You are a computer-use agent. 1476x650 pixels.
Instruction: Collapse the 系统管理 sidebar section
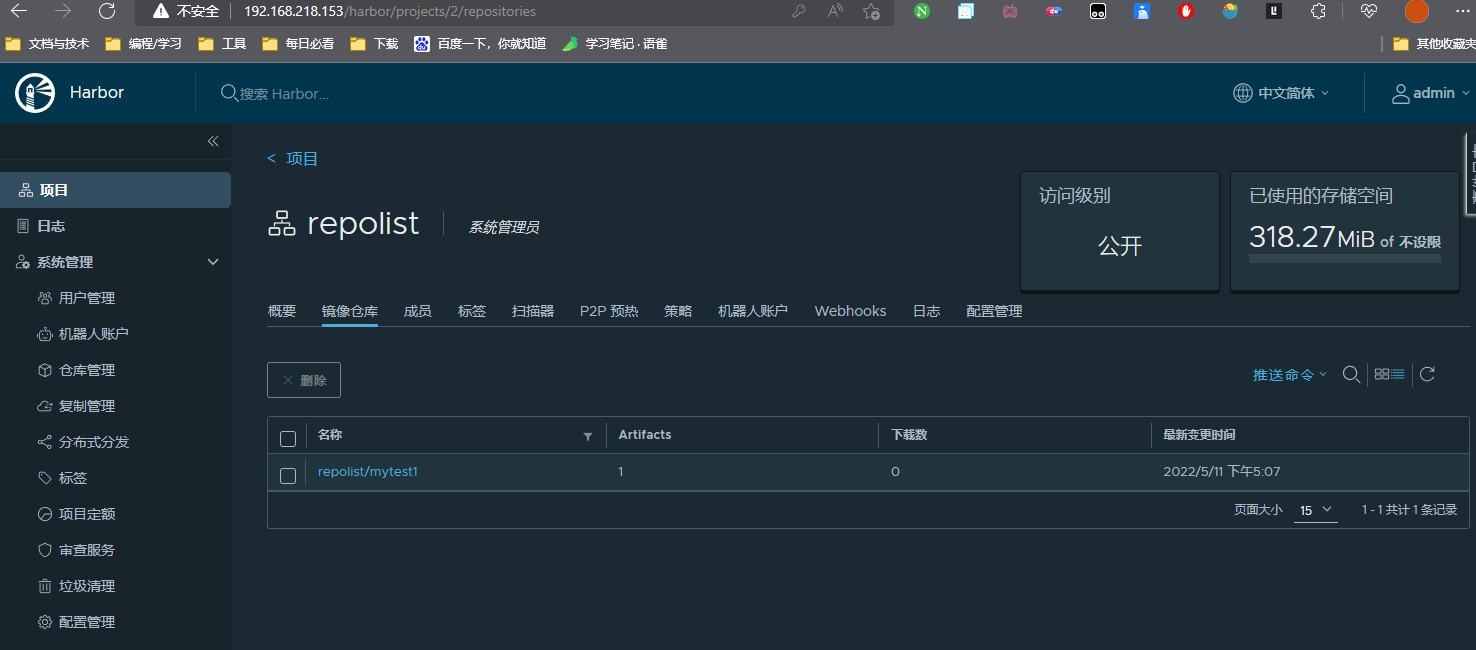tap(212, 262)
